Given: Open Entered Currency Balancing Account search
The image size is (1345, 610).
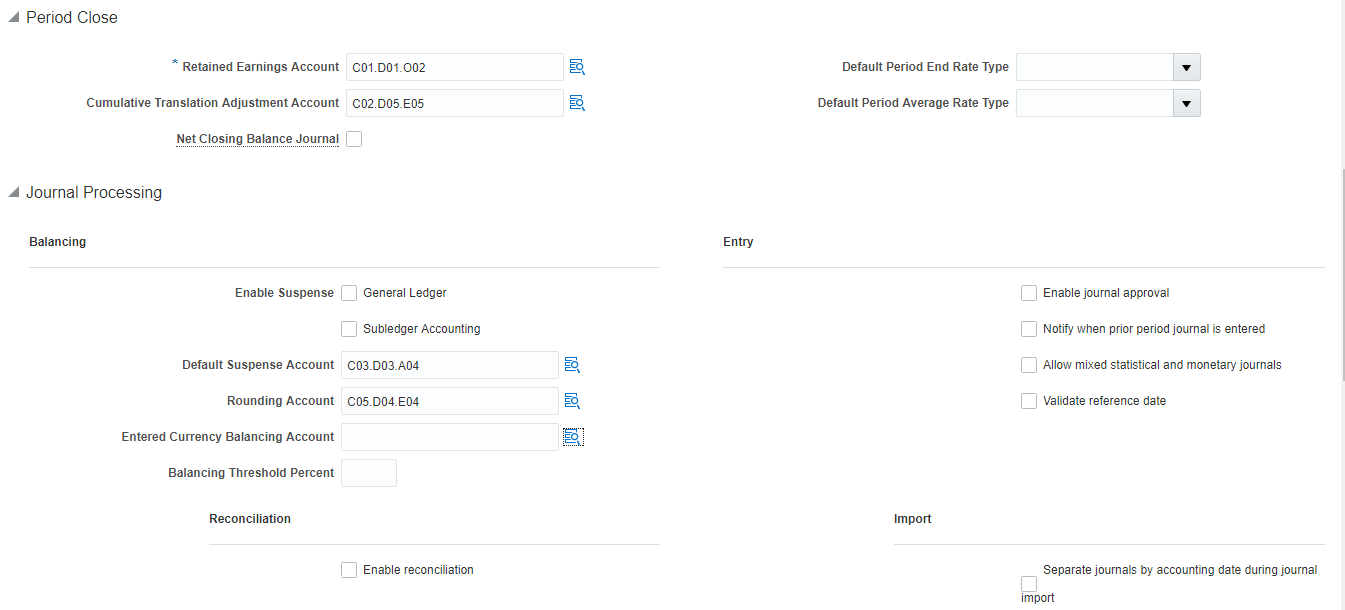Looking at the screenshot, I should (572, 437).
